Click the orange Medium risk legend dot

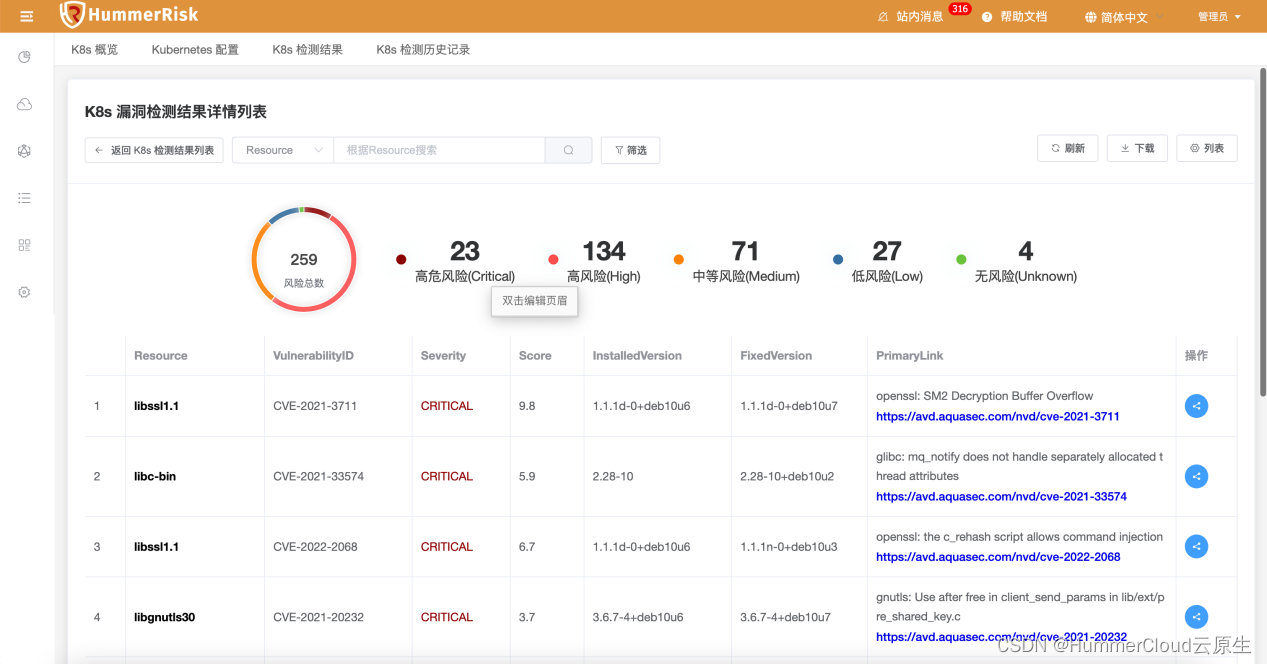[679, 260]
